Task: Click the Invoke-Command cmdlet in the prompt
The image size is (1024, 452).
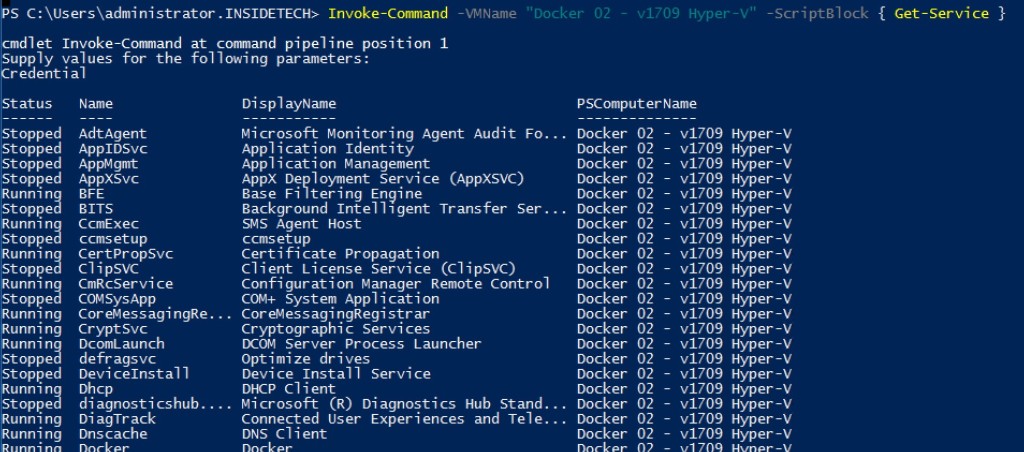Action: click(388, 14)
